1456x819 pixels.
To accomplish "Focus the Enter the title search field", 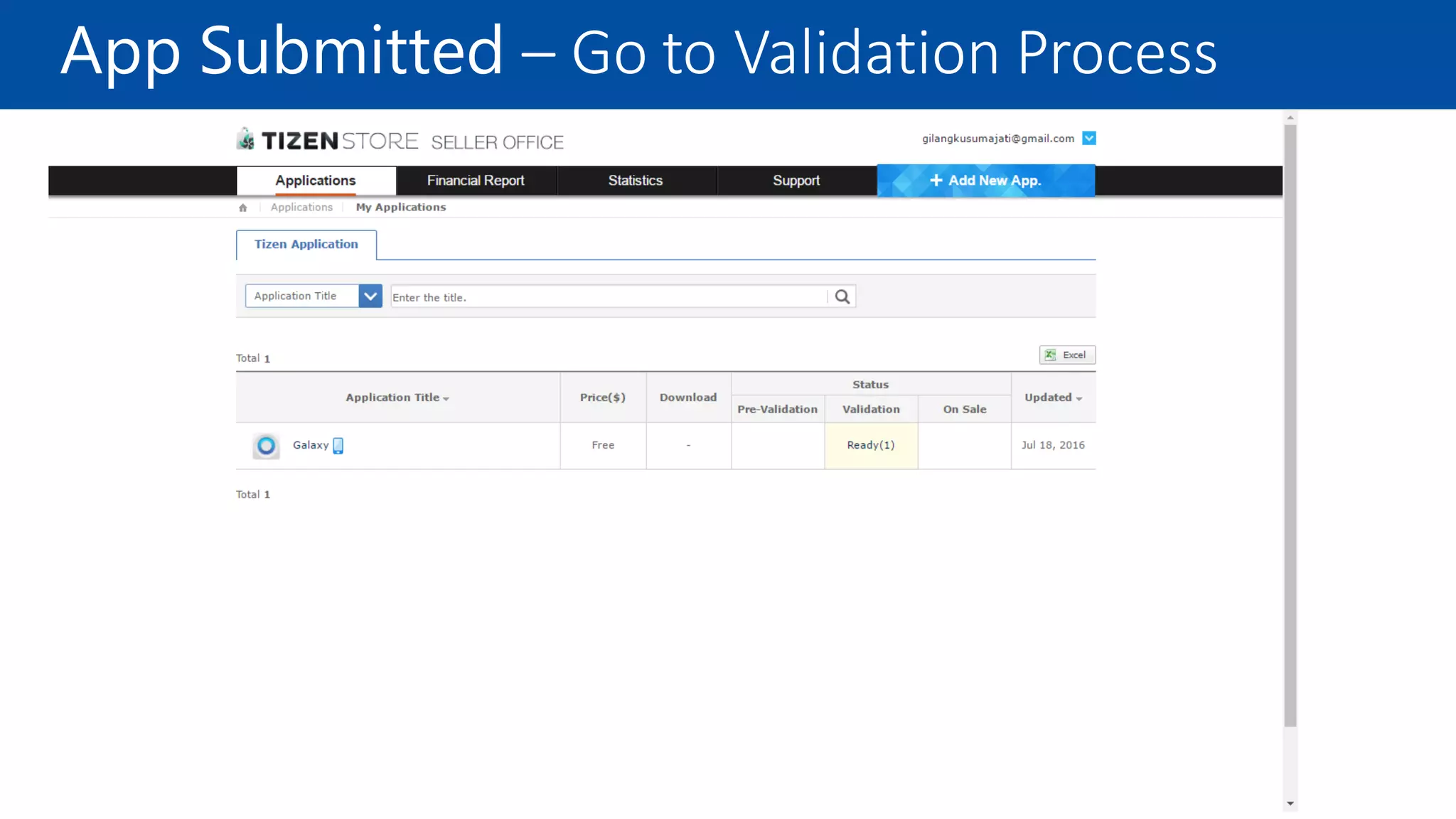I will click(x=609, y=296).
